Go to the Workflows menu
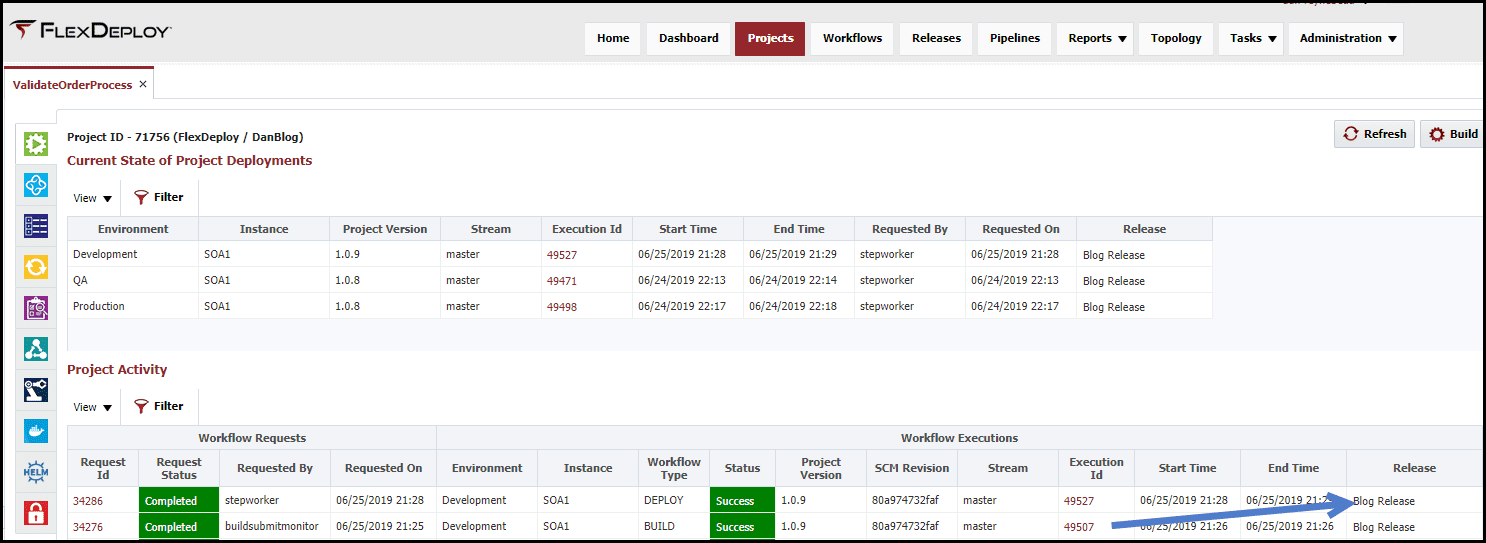This screenshot has height=543, width=1486. click(852, 38)
